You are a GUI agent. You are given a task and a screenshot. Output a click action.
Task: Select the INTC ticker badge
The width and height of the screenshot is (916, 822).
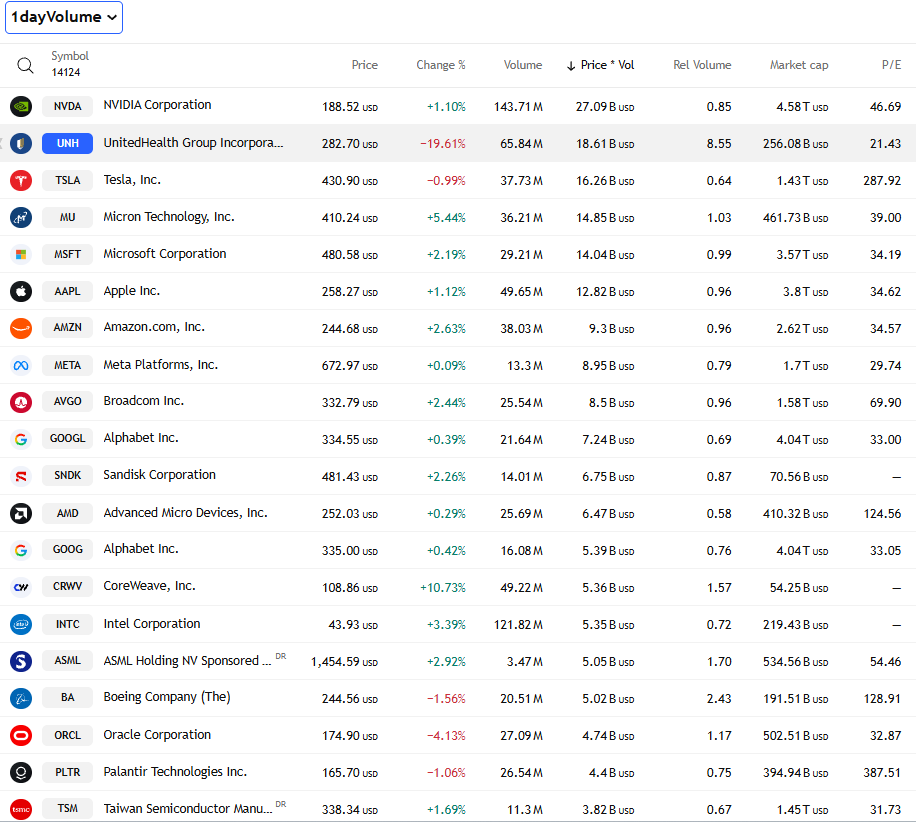coord(68,624)
